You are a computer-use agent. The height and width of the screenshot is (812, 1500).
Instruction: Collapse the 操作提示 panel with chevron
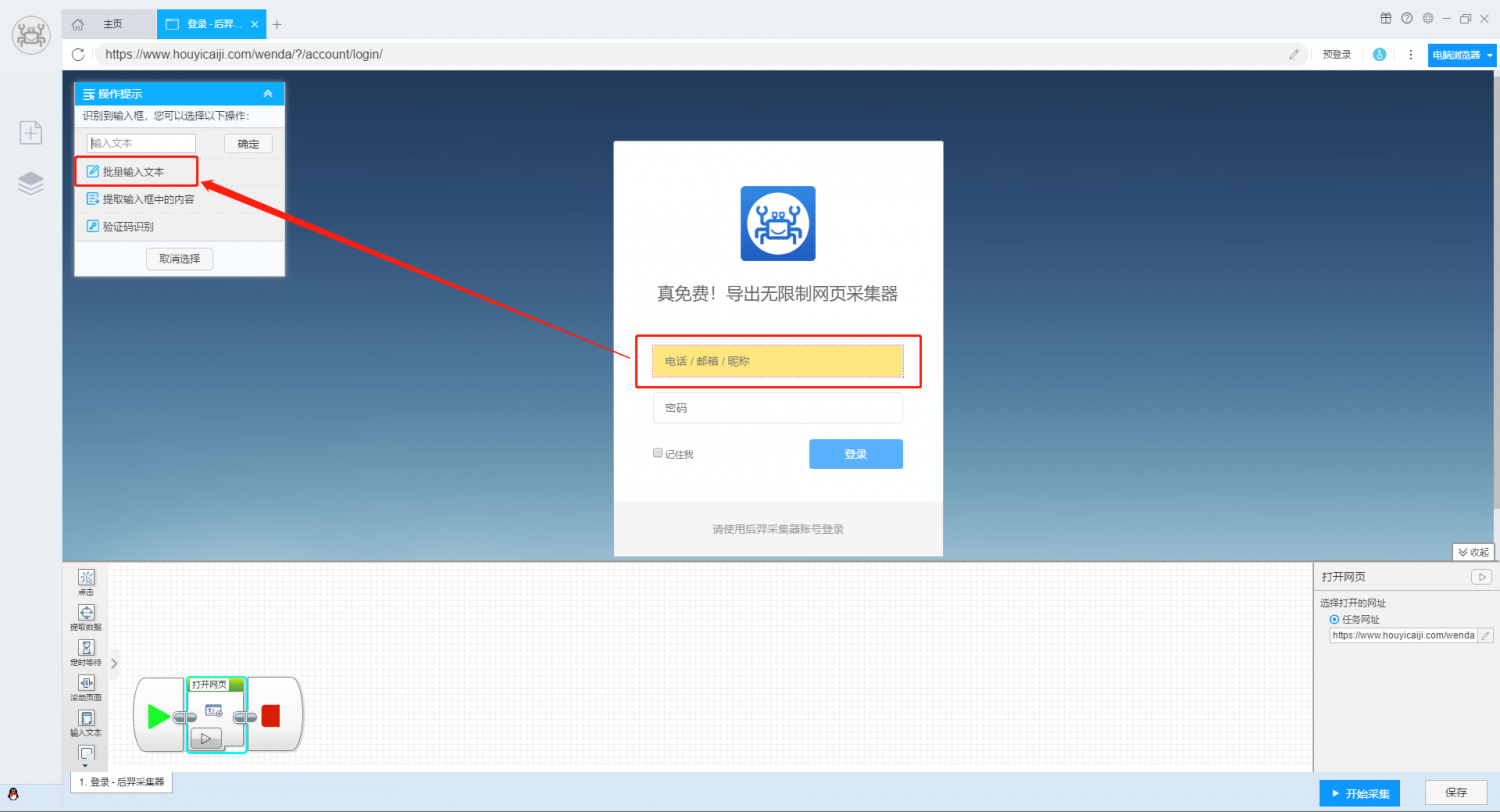[x=268, y=94]
